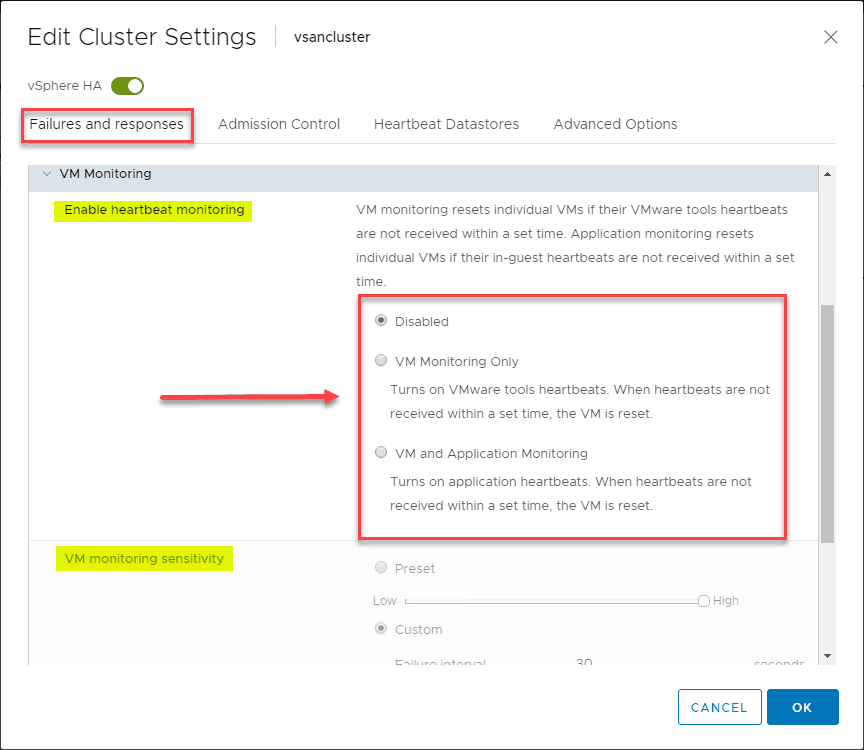Collapse the VM Monitoring section
The width and height of the screenshot is (864, 750).
[x=47, y=173]
